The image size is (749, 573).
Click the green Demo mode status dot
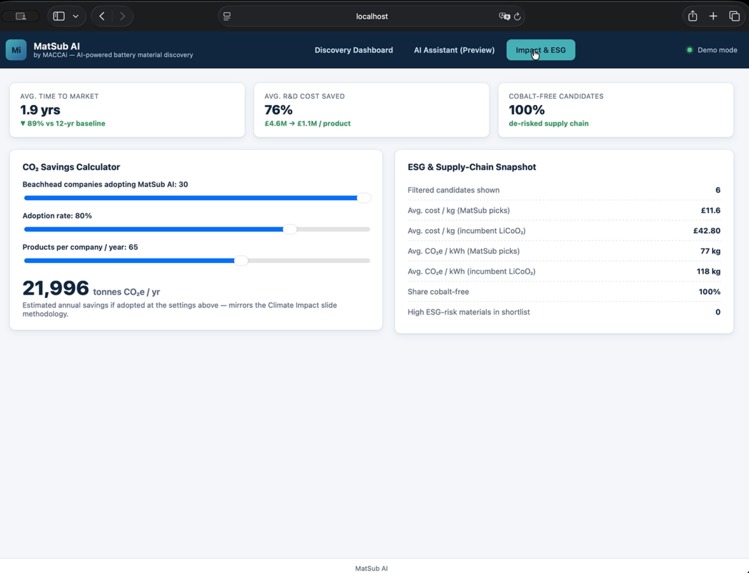tap(689, 50)
